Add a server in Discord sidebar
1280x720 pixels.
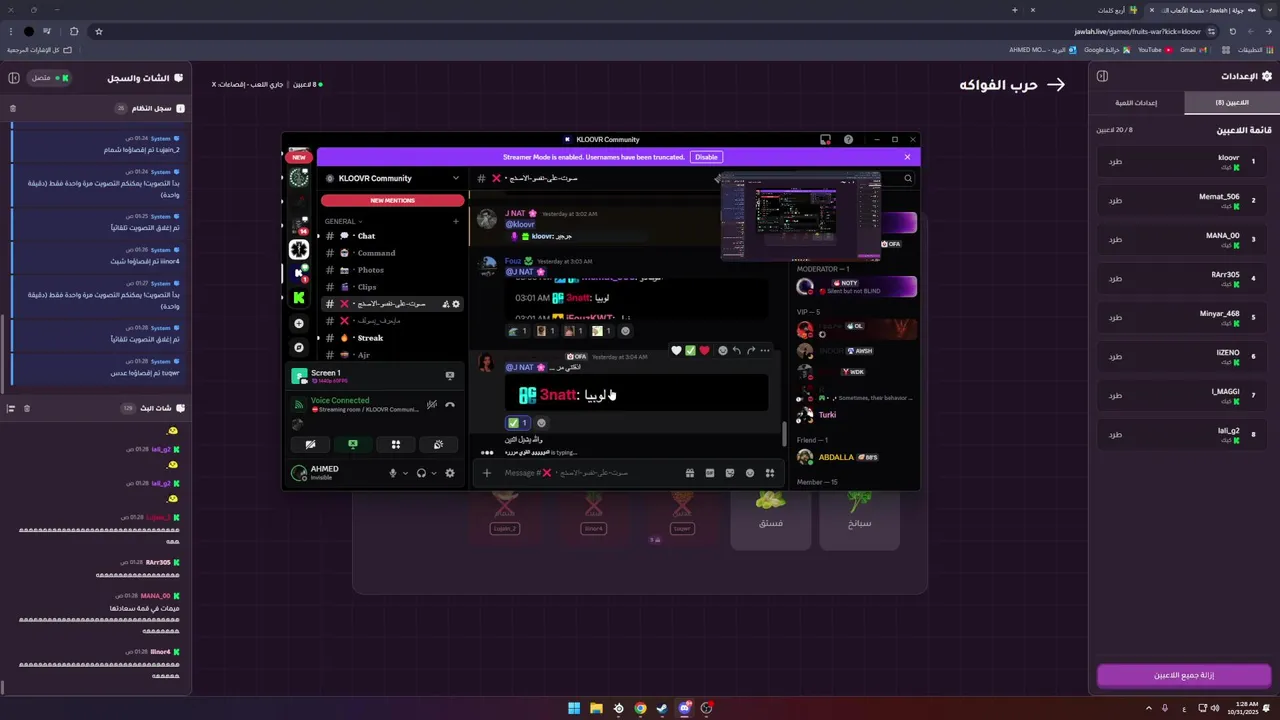click(x=298, y=324)
